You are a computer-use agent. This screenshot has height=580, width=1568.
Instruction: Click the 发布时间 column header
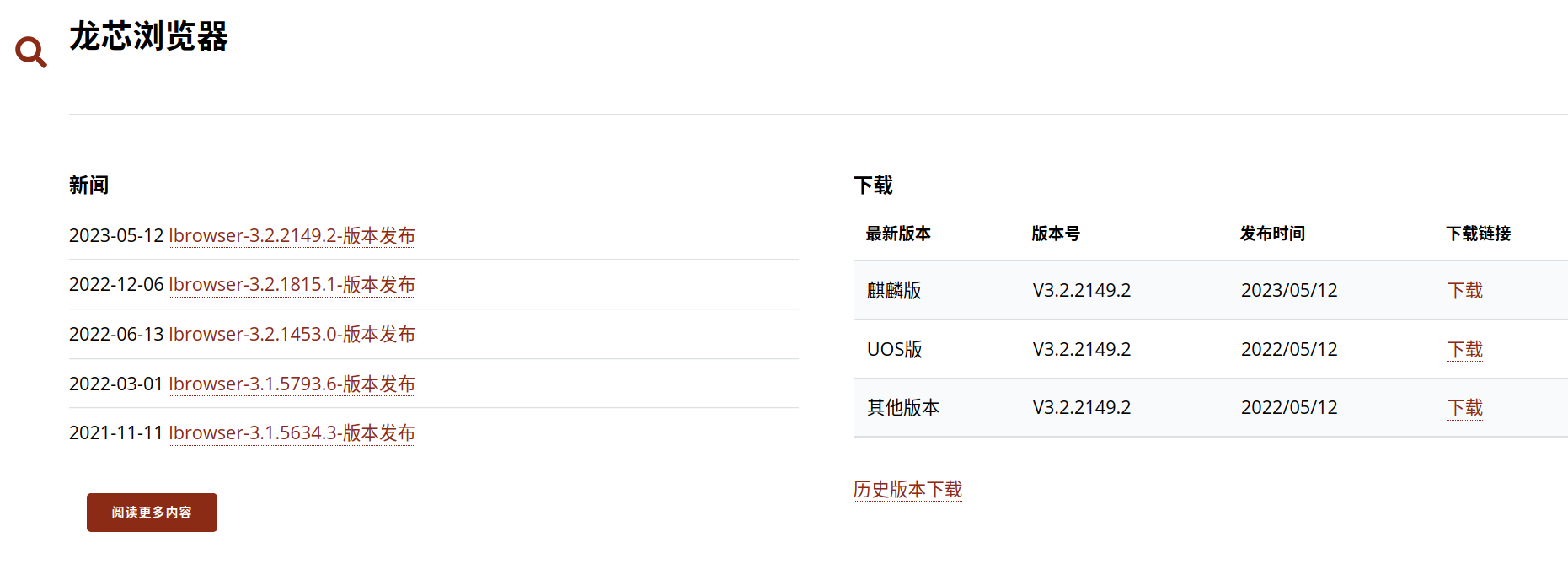[1272, 234]
